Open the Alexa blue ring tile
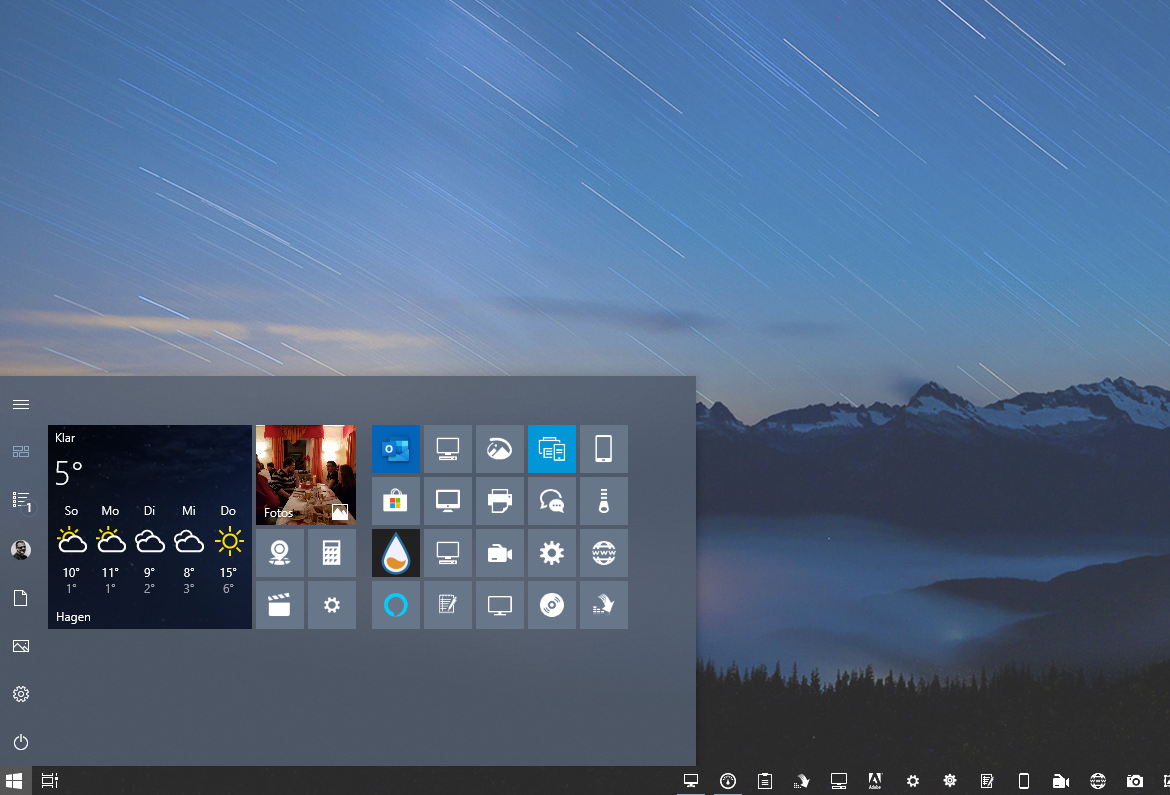1170x795 pixels. [x=395, y=605]
